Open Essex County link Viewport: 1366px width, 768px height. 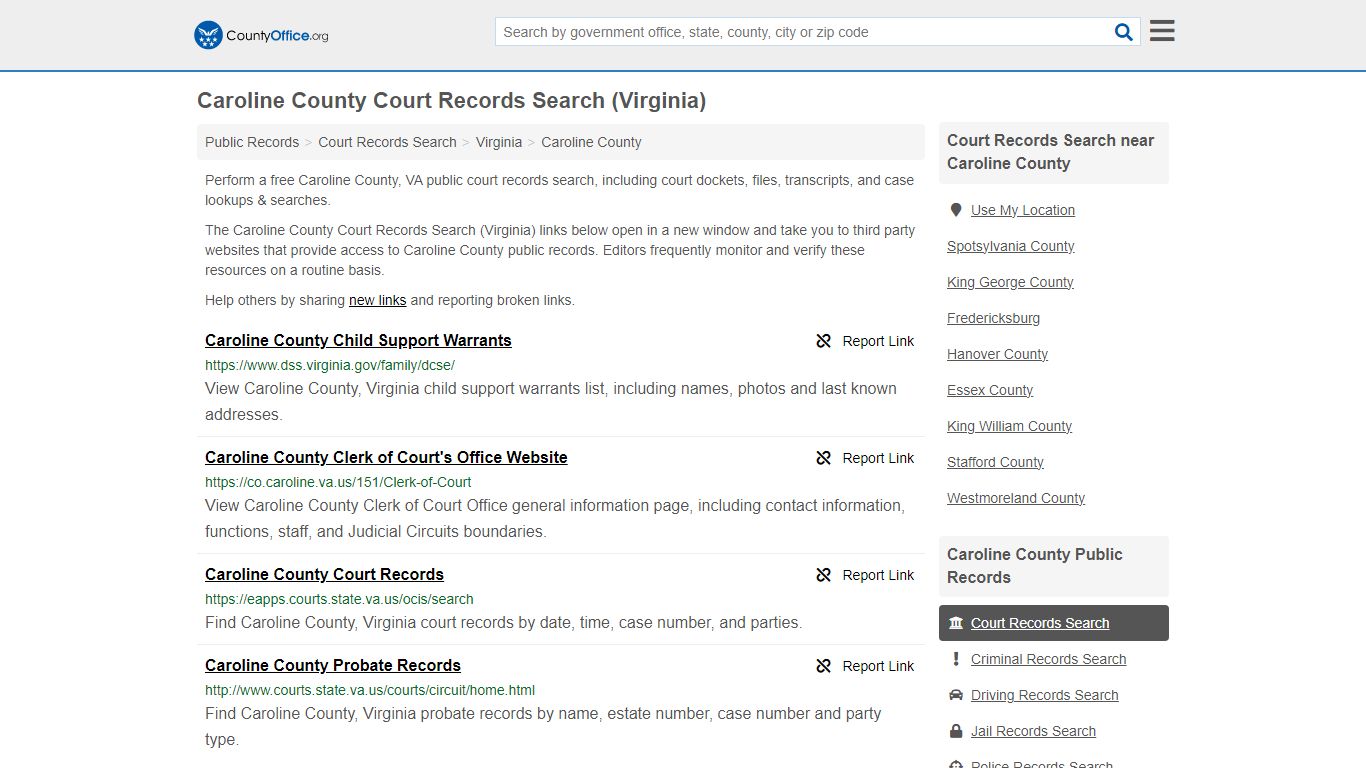coord(990,390)
